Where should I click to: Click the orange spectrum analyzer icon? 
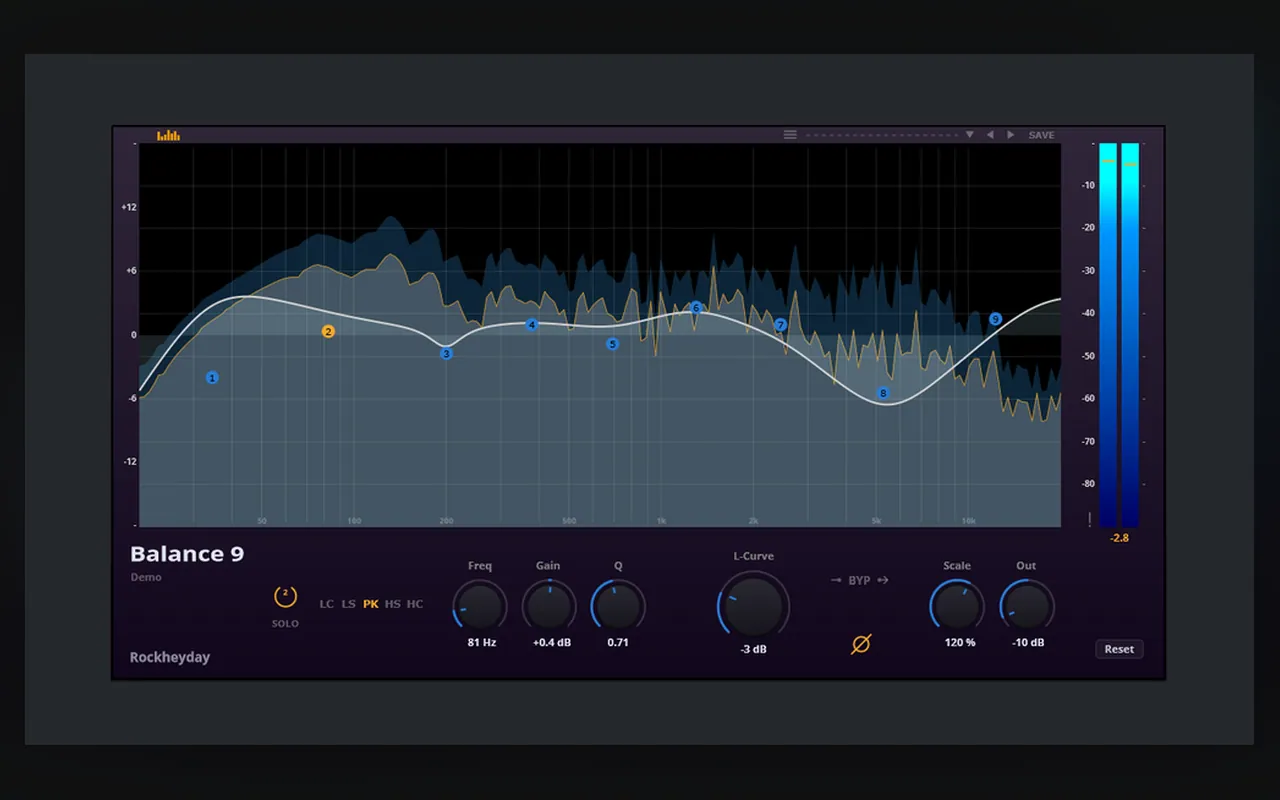tap(169, 135)
